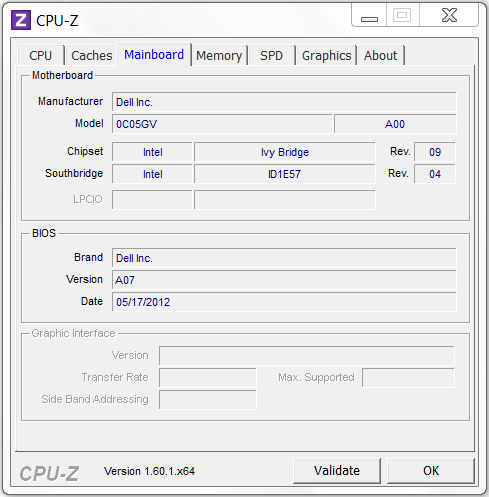Click the Side Band Addressing label
489x497 pixels.
95,399
